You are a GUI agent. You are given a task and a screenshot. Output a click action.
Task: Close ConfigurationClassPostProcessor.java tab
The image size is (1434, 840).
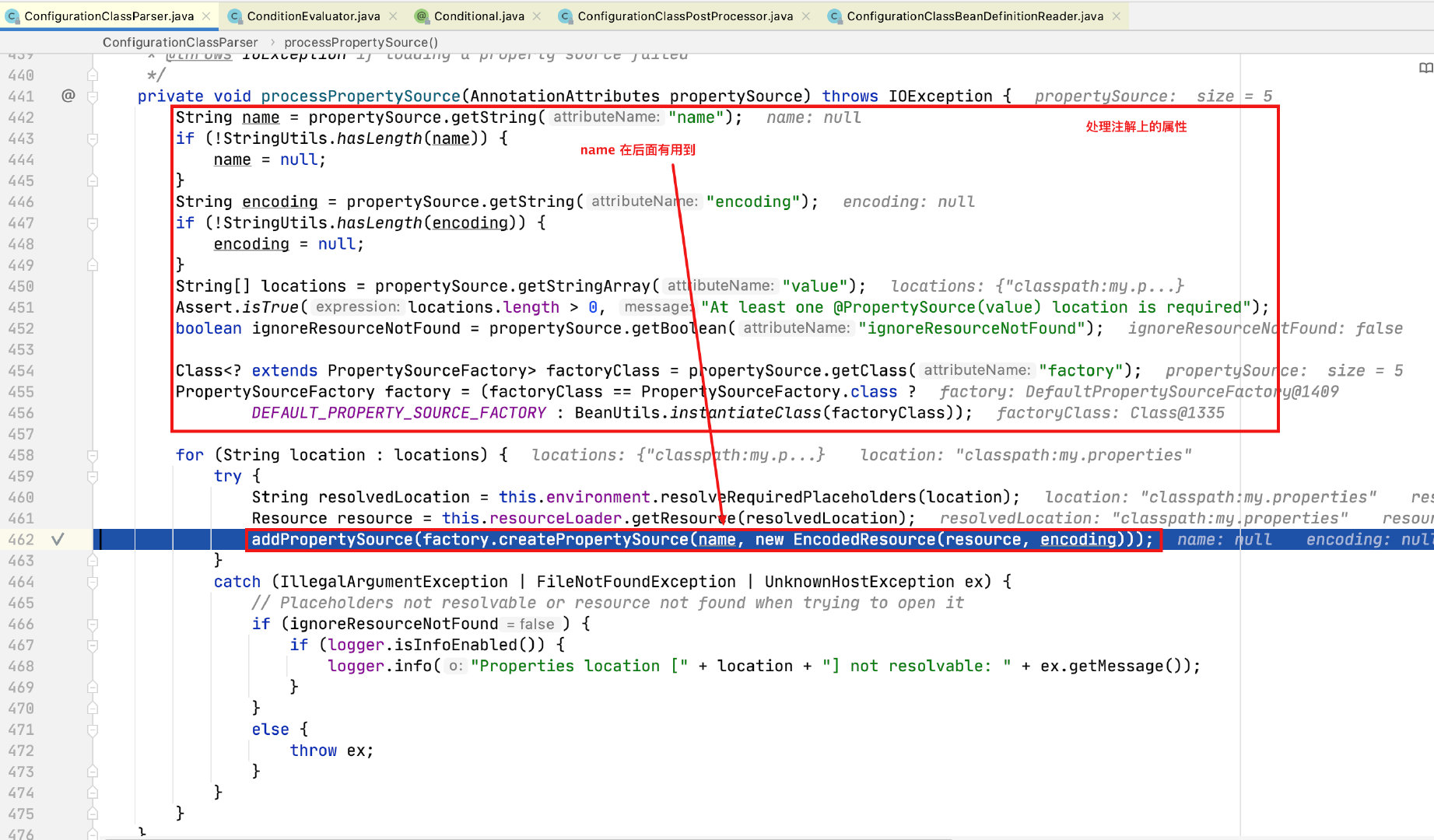tap(805, 16)
